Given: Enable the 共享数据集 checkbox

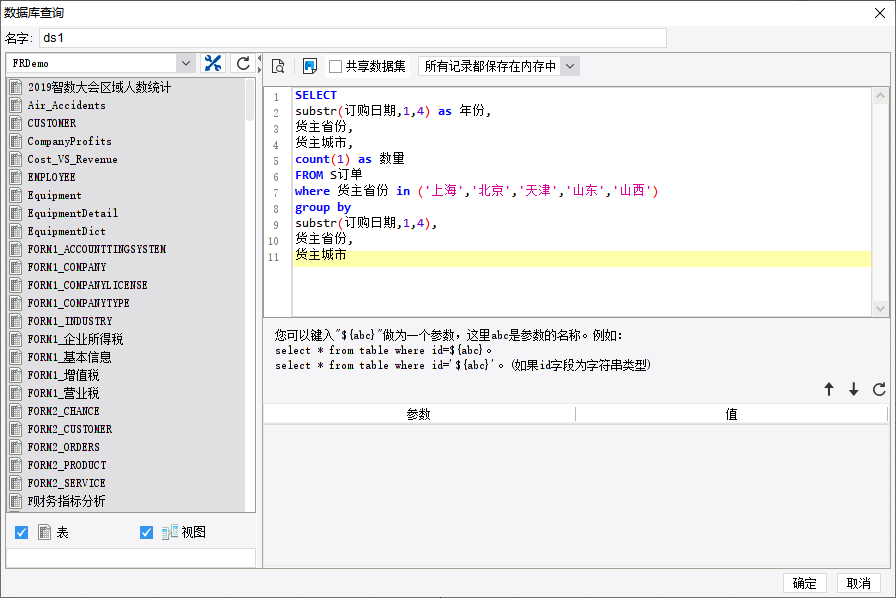Looking at the screenshot, I should (x=336, y=66).
